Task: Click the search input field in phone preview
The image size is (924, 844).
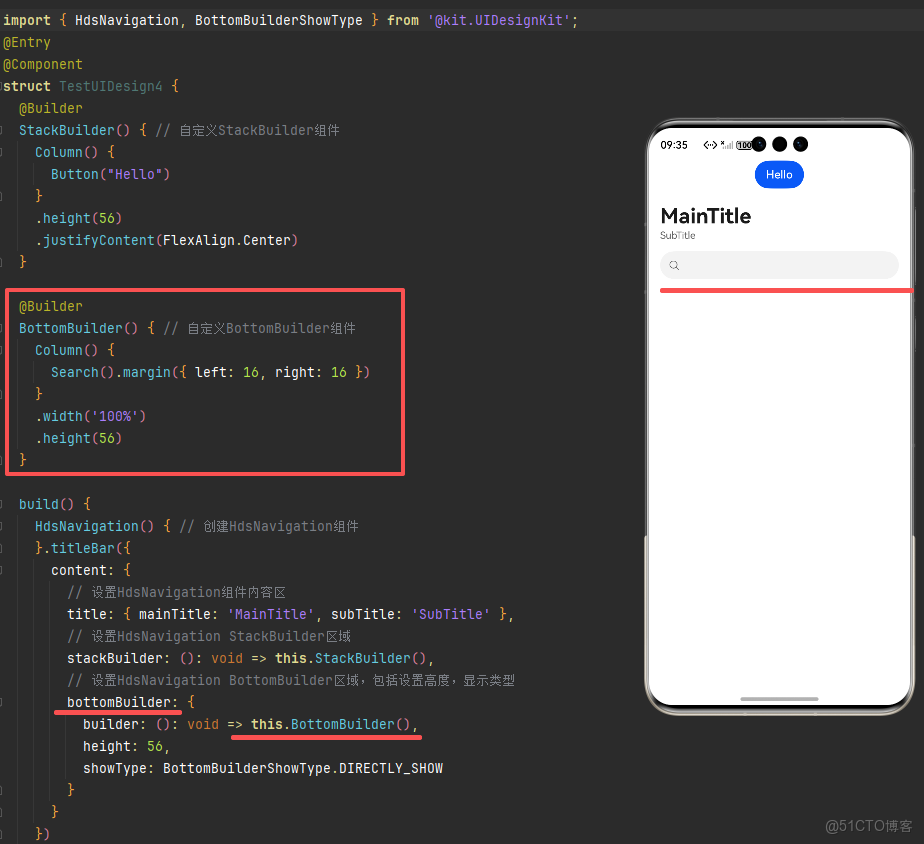Action: click(x=779, y=265)
